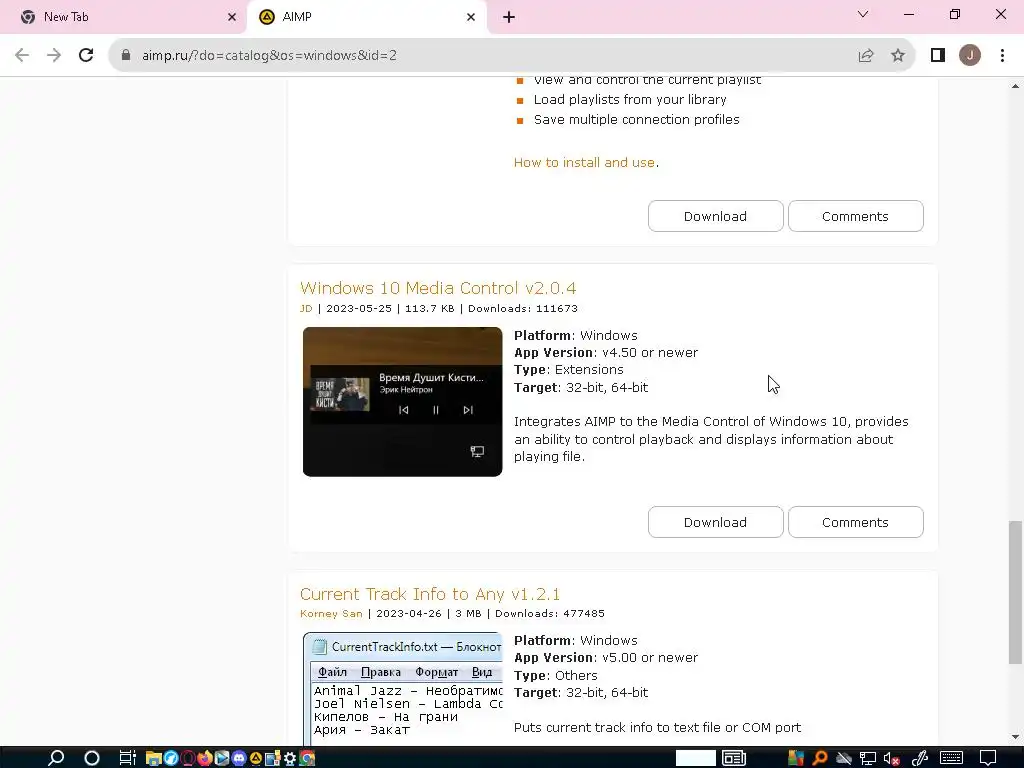
Task: Open the Chrome profile avatar J
Action: tap(970, 56)
